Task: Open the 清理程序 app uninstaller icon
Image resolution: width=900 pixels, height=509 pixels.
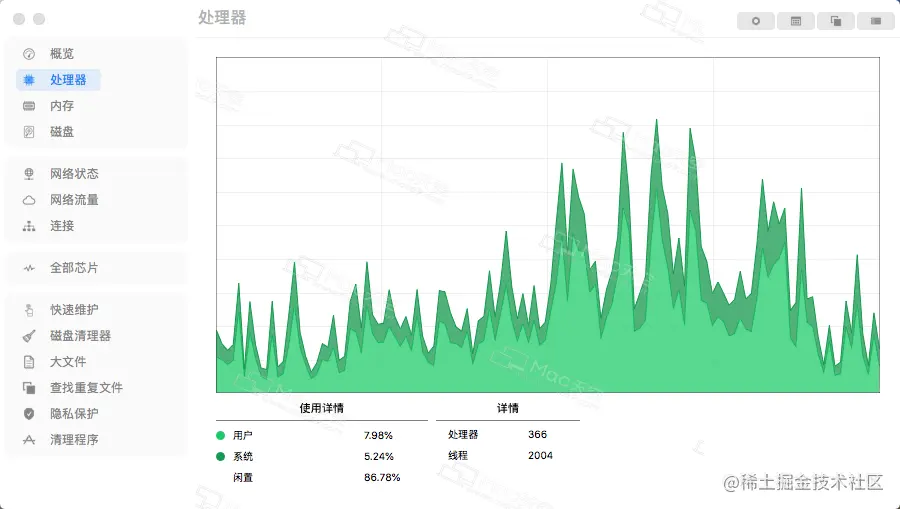Action: [29, 440]
